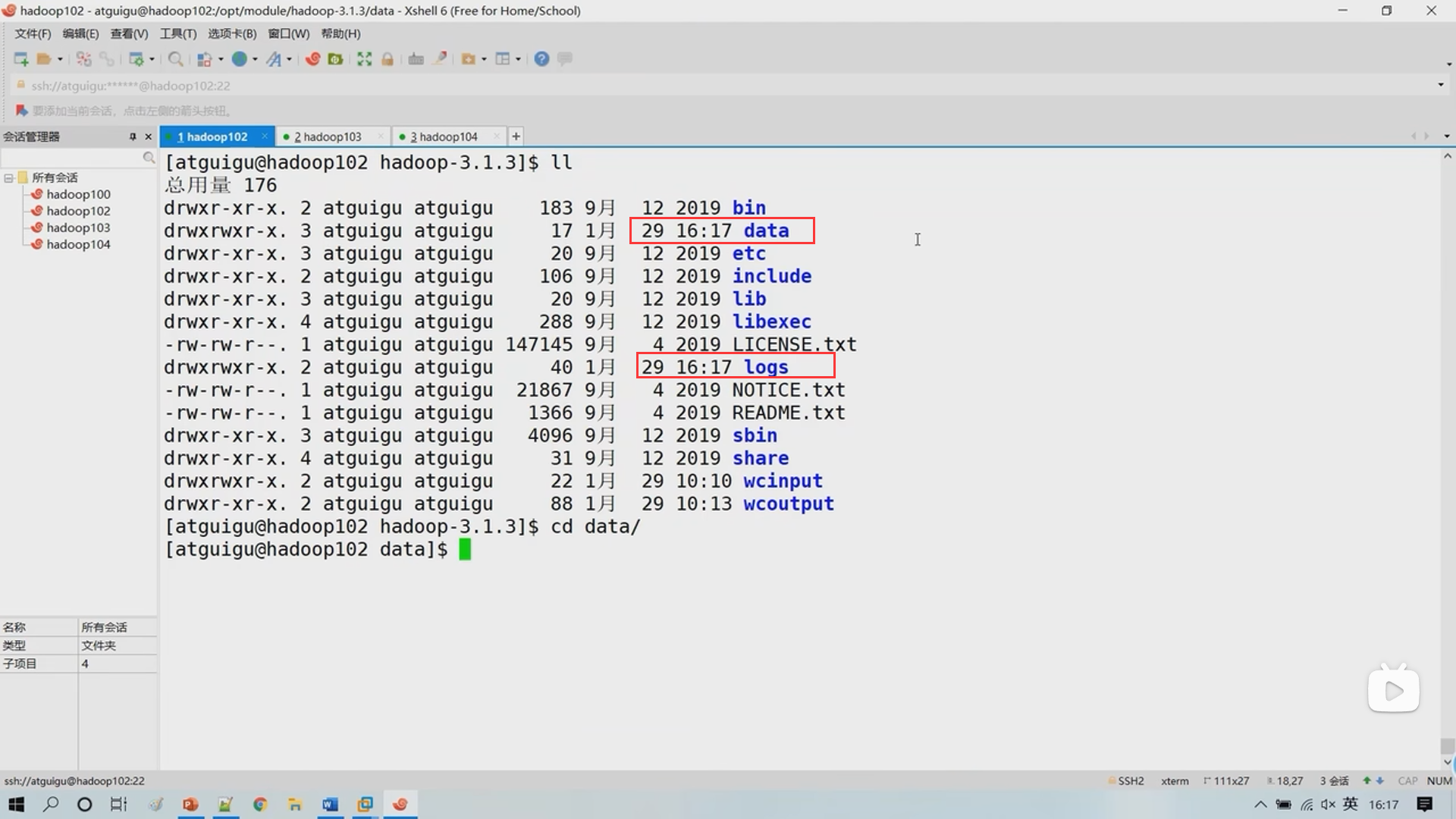The image size is (1456, 819).
Task: Open Help with the blue question mark
Action: tap(541, 59)
